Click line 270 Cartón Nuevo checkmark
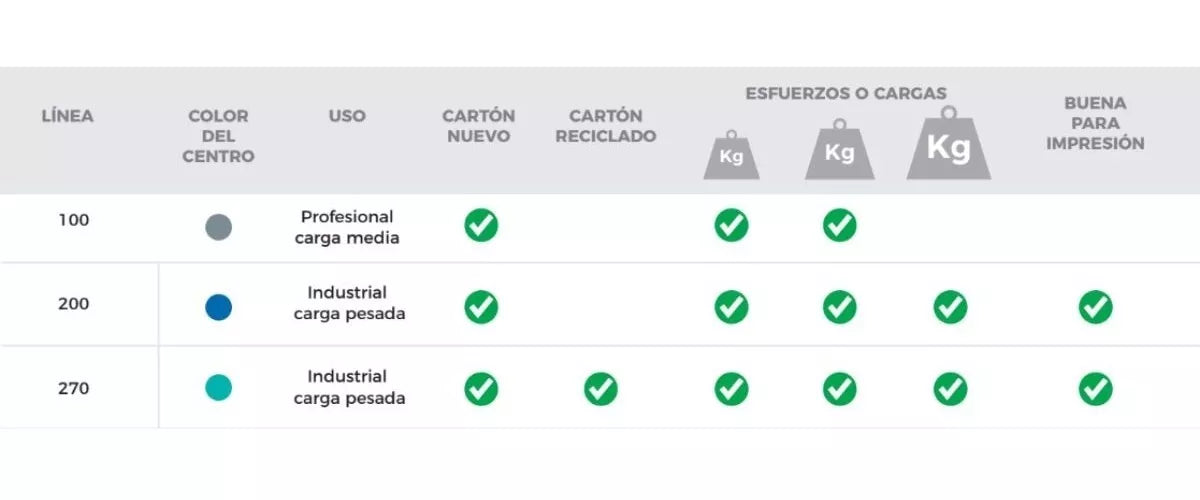Viewport: 1200px width, 500px height. [x=481, y=388]
